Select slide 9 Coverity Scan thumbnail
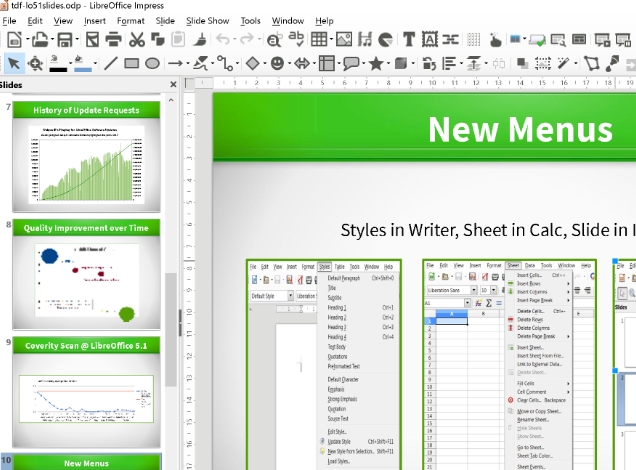This screenshot has height=470, width=636. tap(86, 392)
